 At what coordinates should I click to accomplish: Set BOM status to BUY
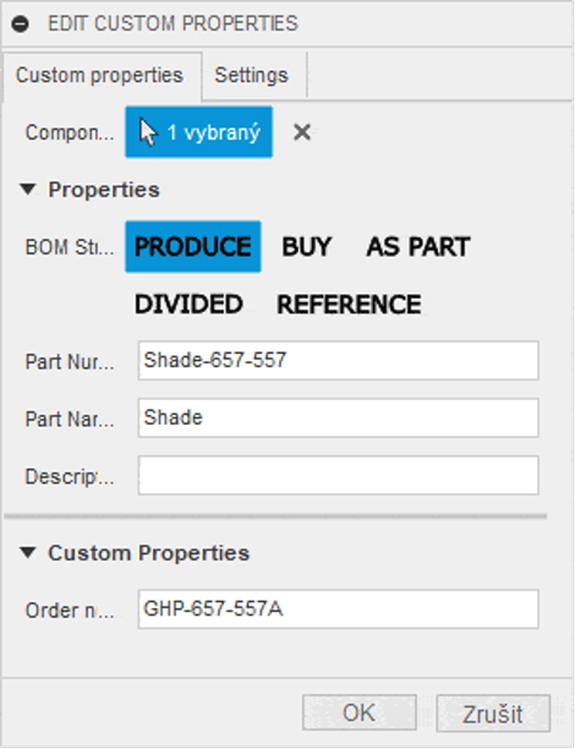point(307,246)
